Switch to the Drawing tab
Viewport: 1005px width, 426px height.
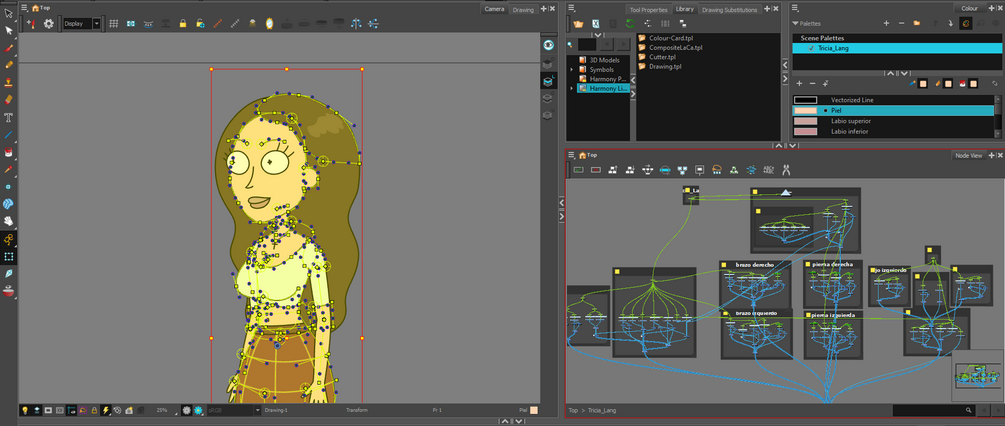point(523,10)
